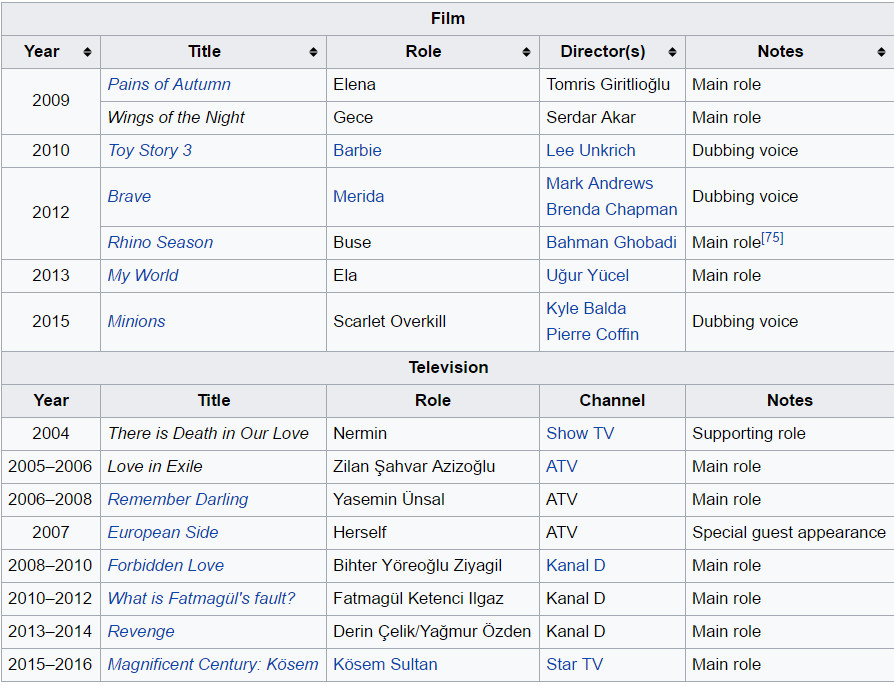Sort film table by Director(s) arrows
Image resolution: width=894 pixels, height=686 pixels.
click(x=672, y=52)
